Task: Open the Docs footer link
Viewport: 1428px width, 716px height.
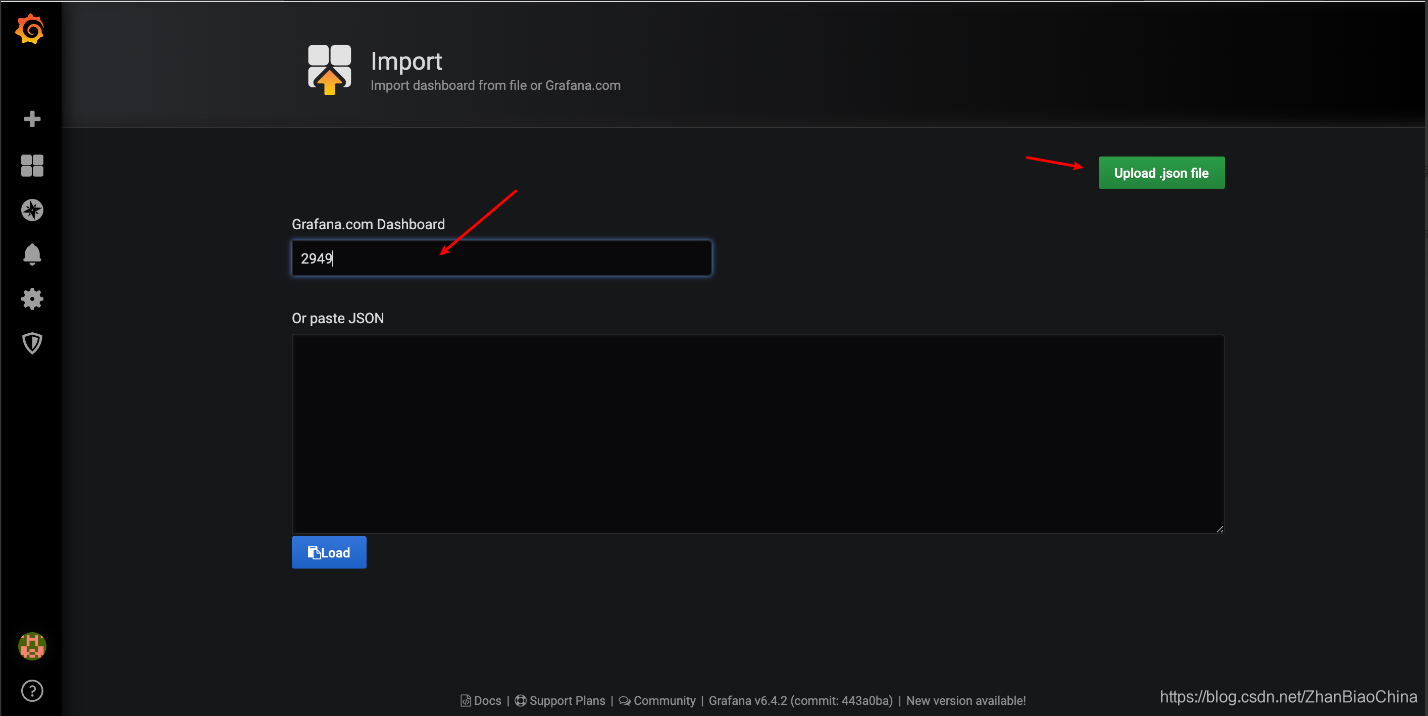Action: pos(481,701)
